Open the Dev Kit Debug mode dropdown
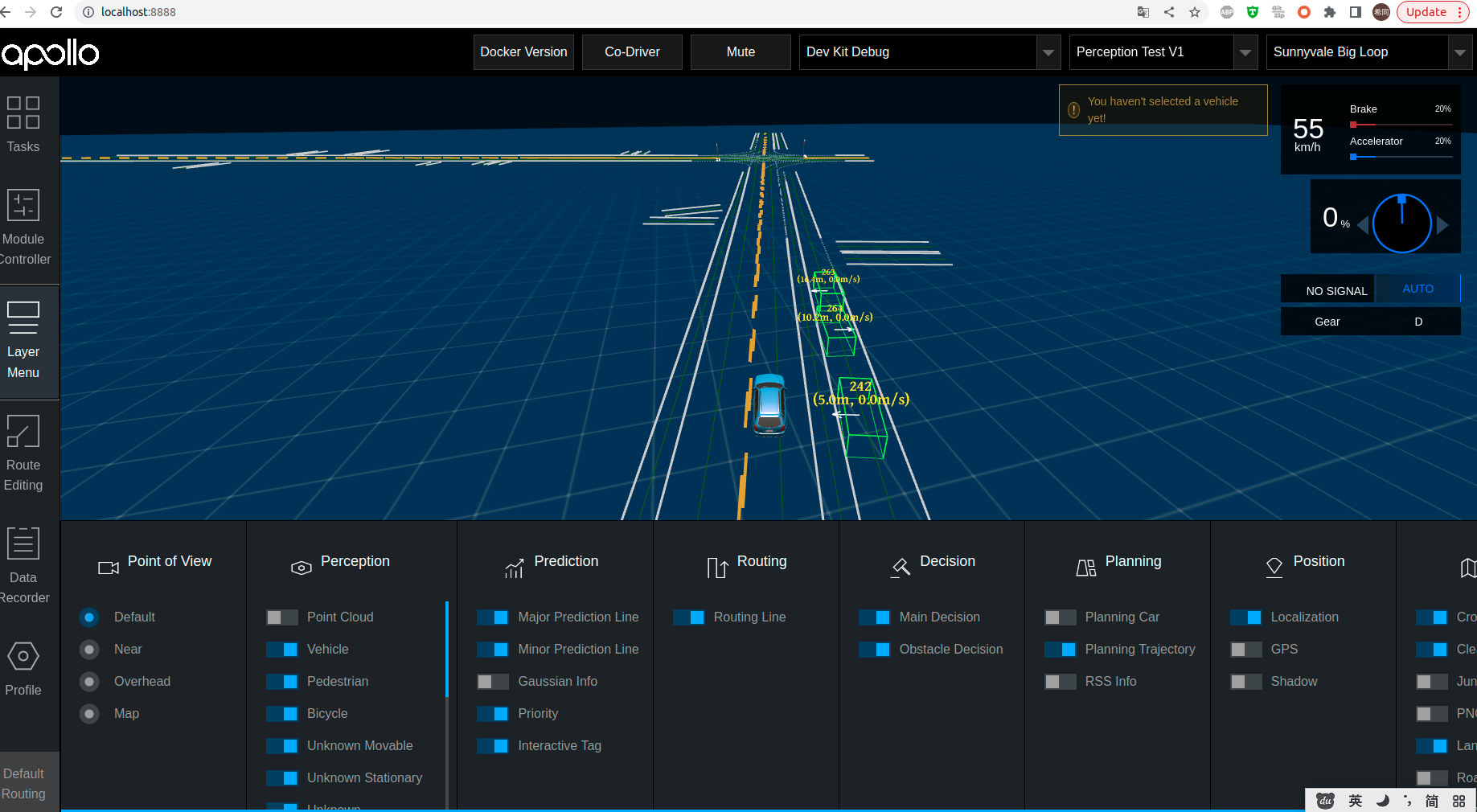The height and width of the screenshot is (812, 1477). click(929, 52)
